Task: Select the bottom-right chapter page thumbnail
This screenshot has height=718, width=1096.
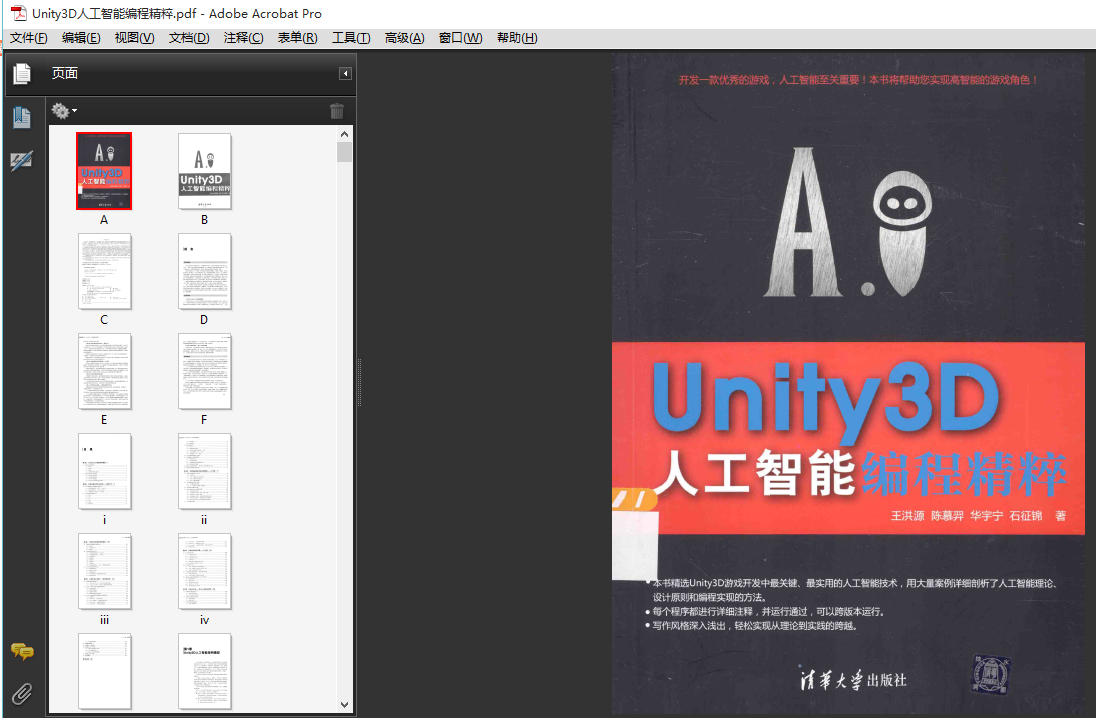Action: [204, 671]
